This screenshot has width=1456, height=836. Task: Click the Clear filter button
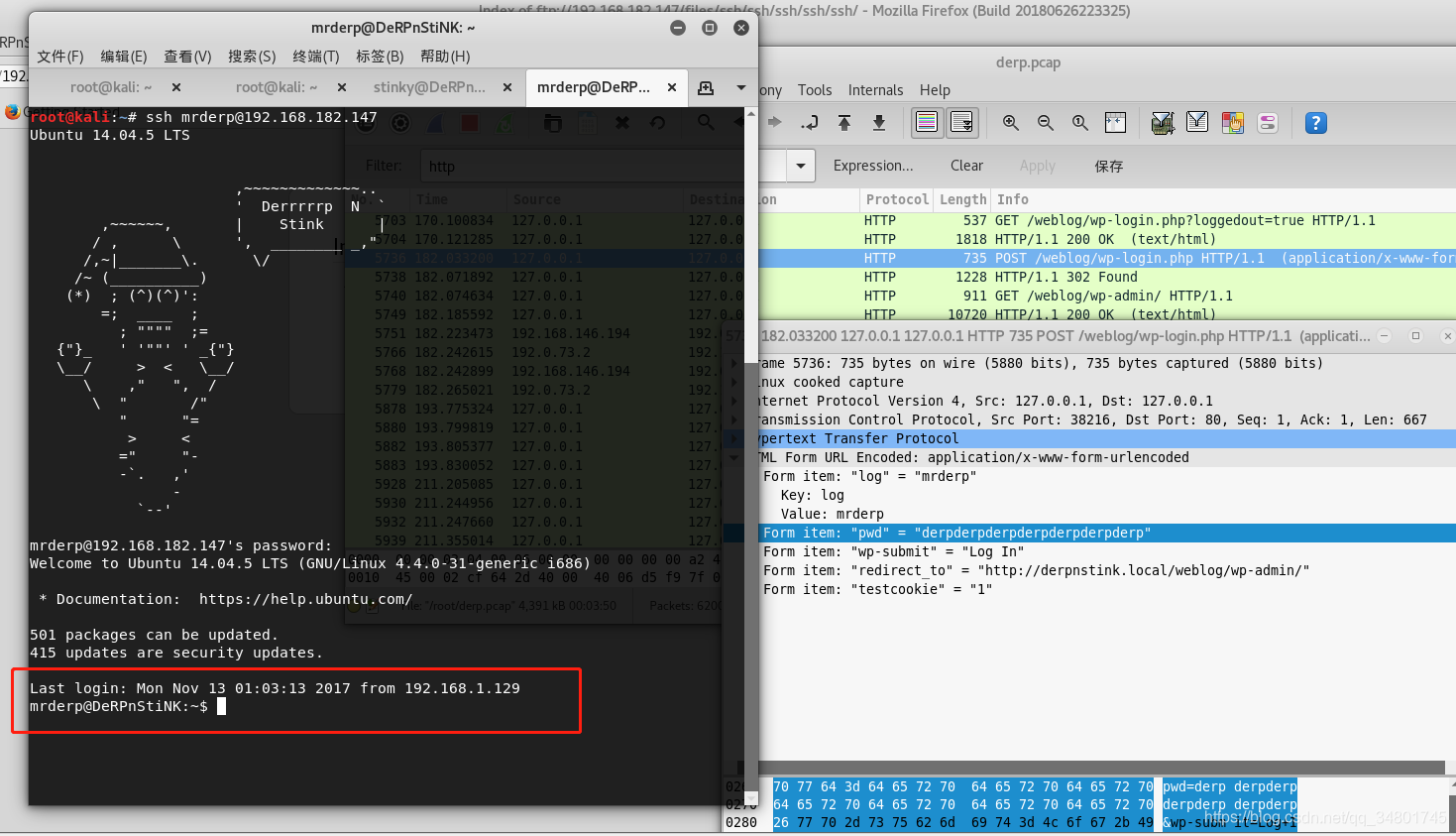coord(966,166)
